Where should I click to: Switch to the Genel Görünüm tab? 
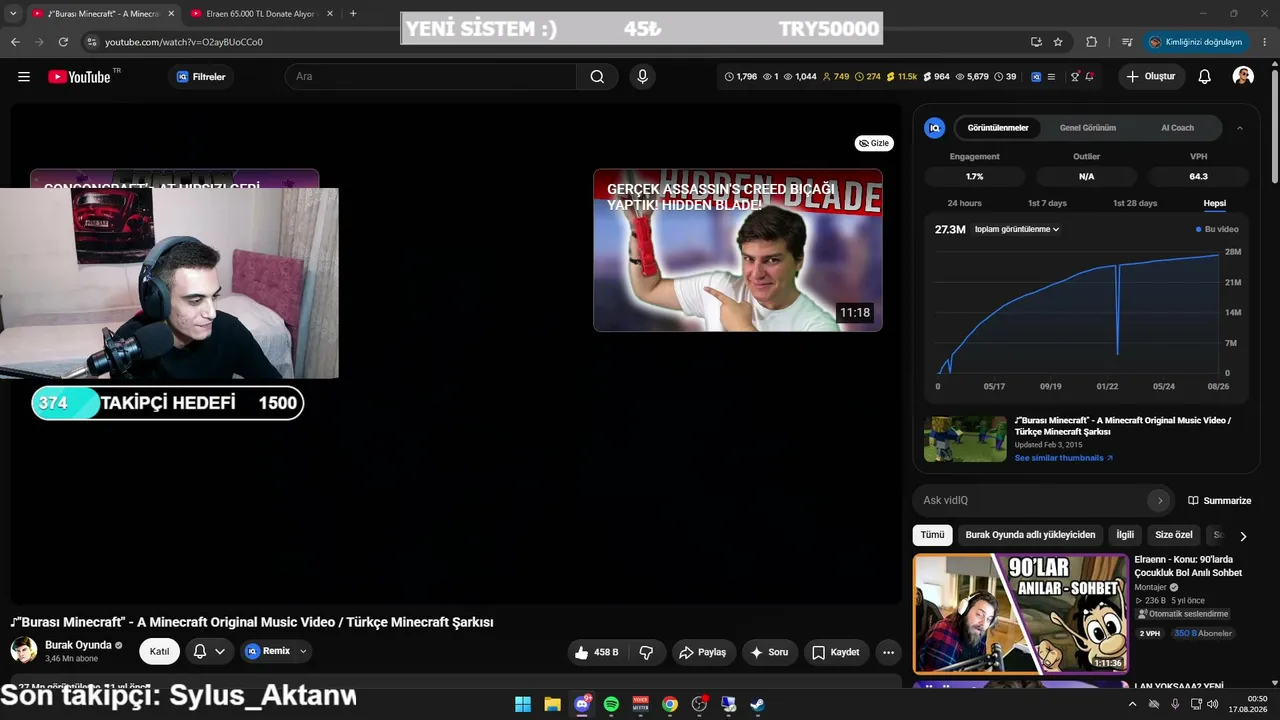pos(1088,128)
